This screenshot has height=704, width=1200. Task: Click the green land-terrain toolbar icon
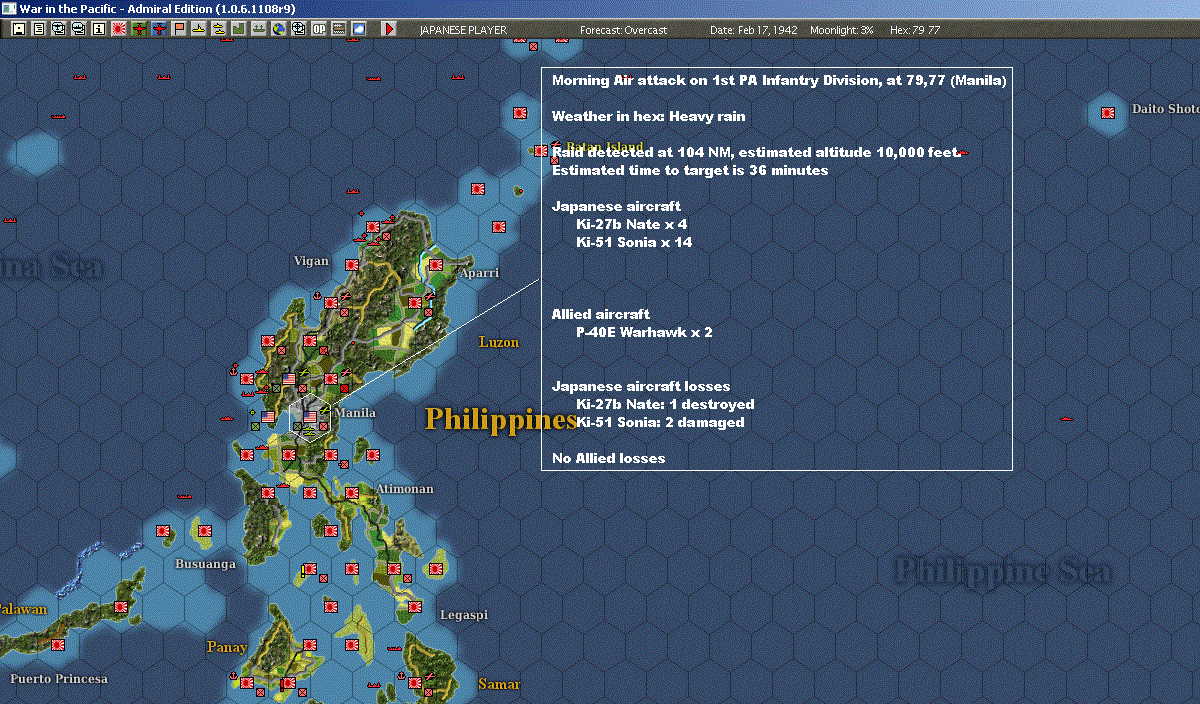[239, 29]
